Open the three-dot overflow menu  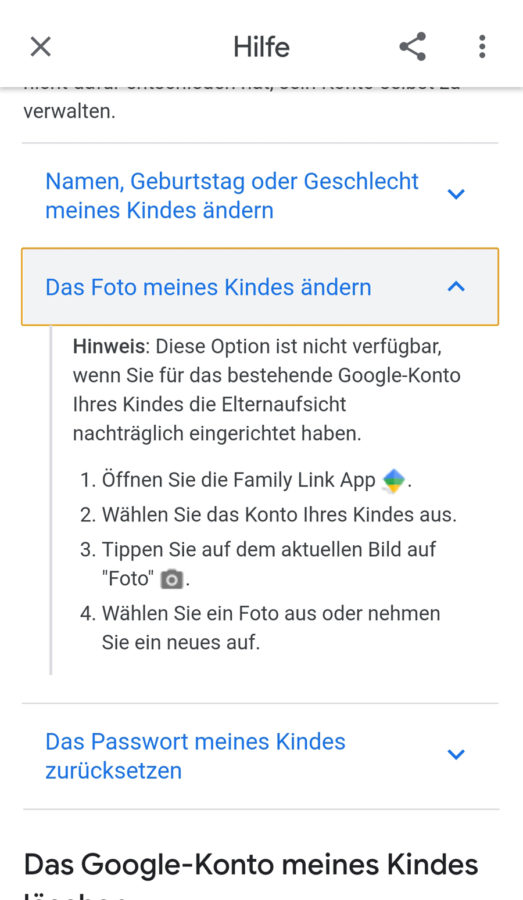point(482,46)
